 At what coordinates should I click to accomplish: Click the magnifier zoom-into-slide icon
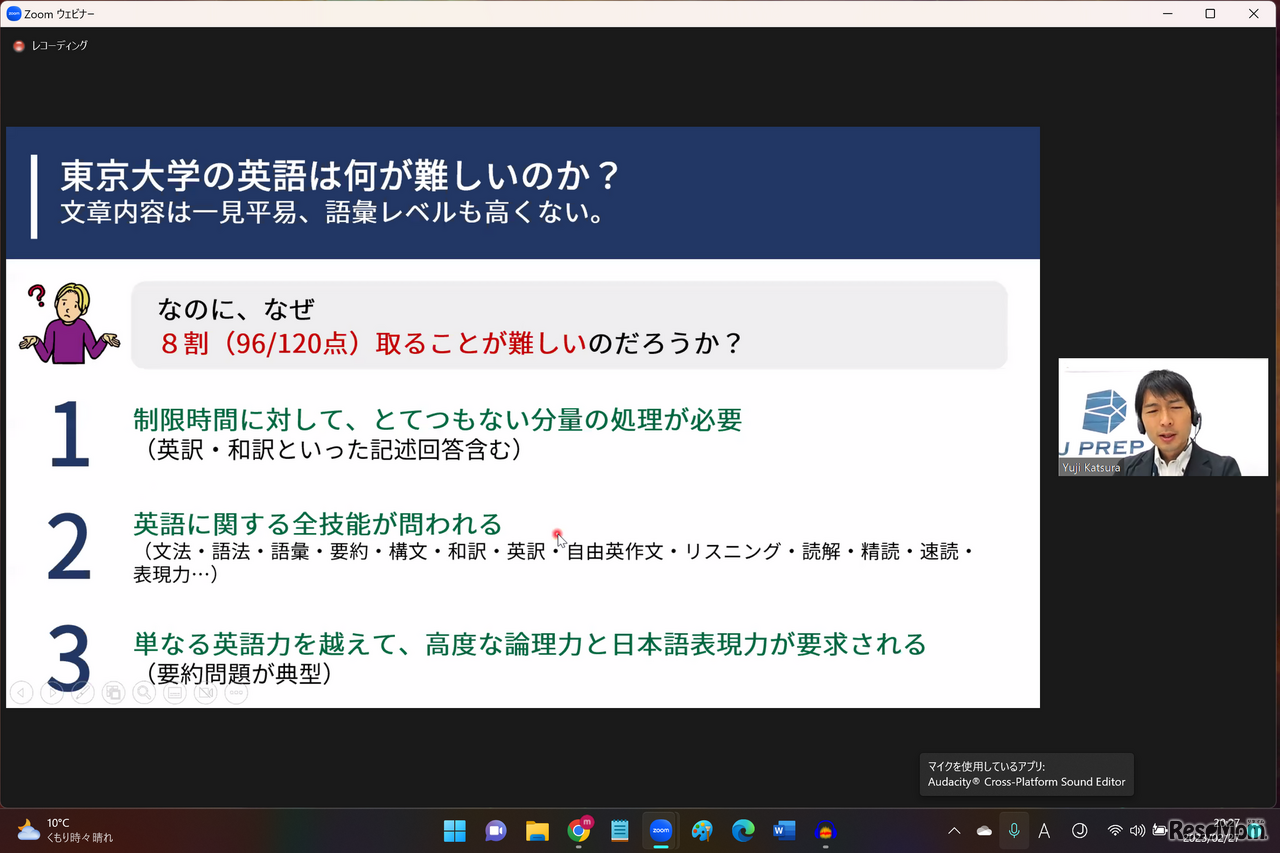click(x=143, y=692)
